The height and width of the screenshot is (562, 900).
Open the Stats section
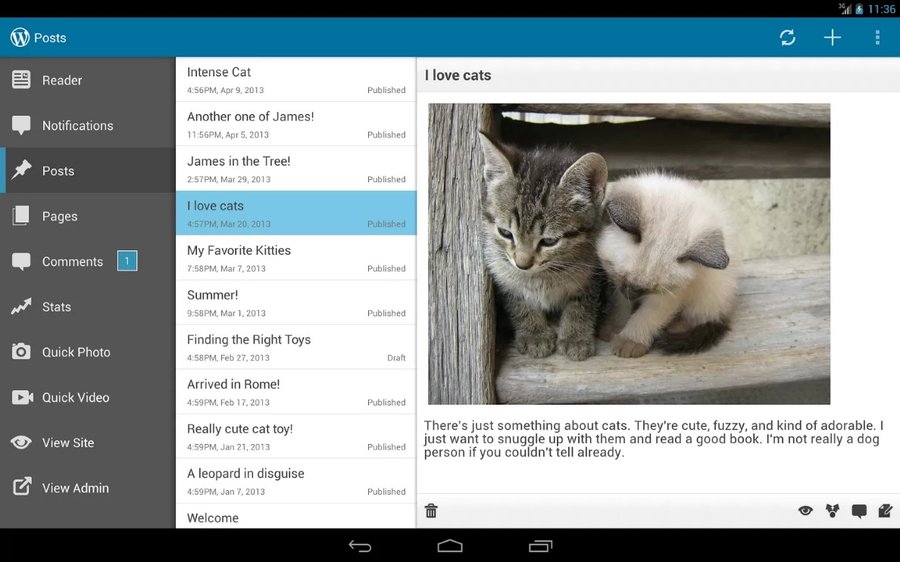click(88, 307)
